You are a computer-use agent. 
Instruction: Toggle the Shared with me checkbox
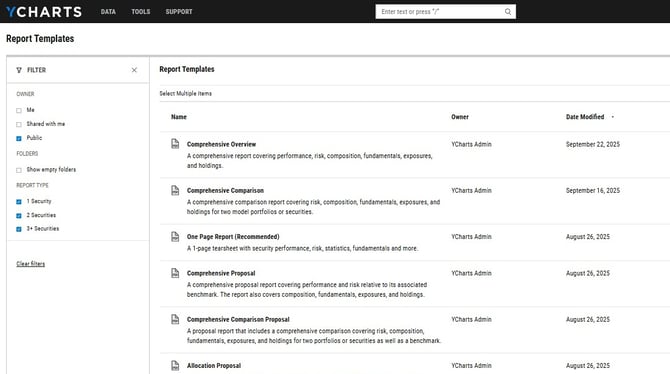pyautogui.click(x=19, y=124)
